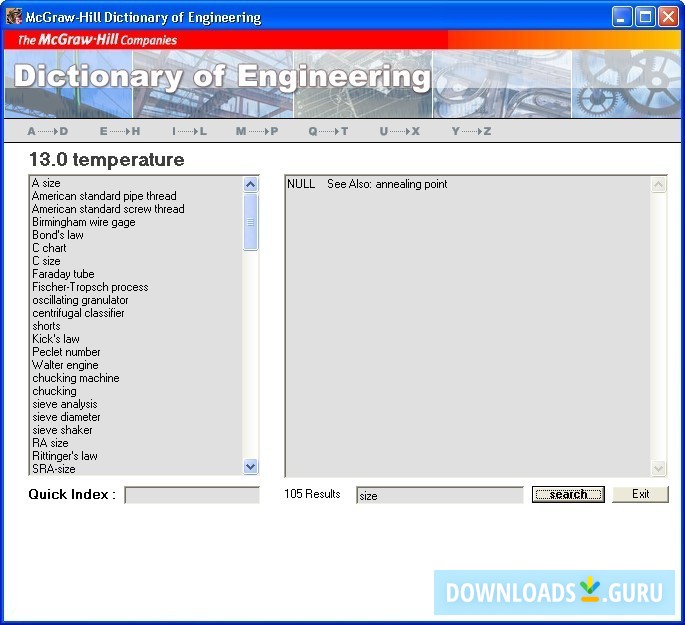Select 'Kick's law' entry

pos(55,339)
